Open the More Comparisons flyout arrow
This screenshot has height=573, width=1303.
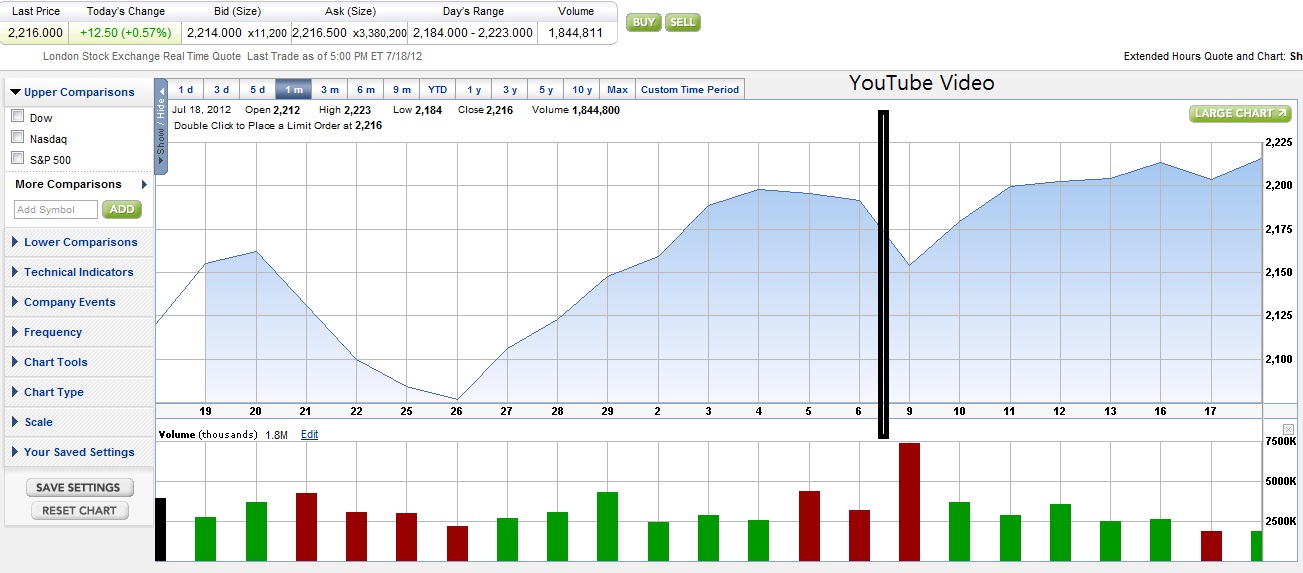coord(144,184)
